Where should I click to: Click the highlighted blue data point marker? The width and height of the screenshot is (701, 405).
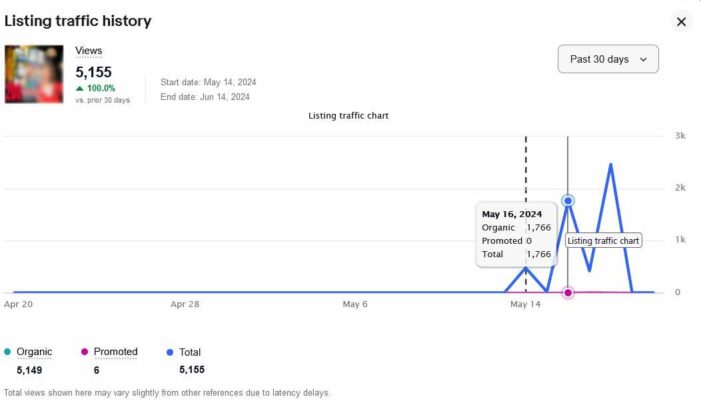coord(568,201)
